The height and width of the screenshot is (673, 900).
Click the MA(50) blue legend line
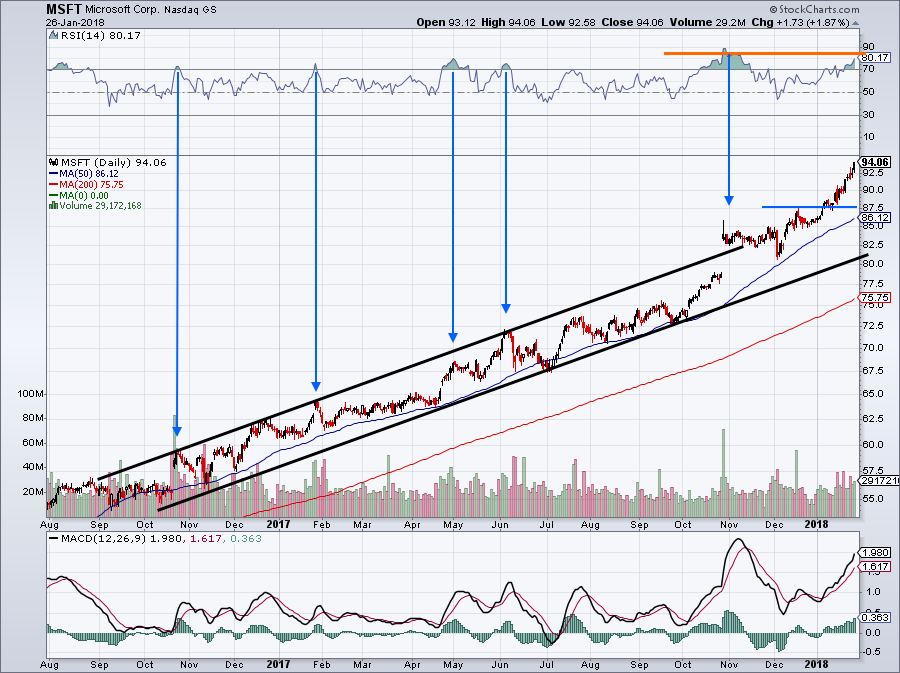(54, 173)
